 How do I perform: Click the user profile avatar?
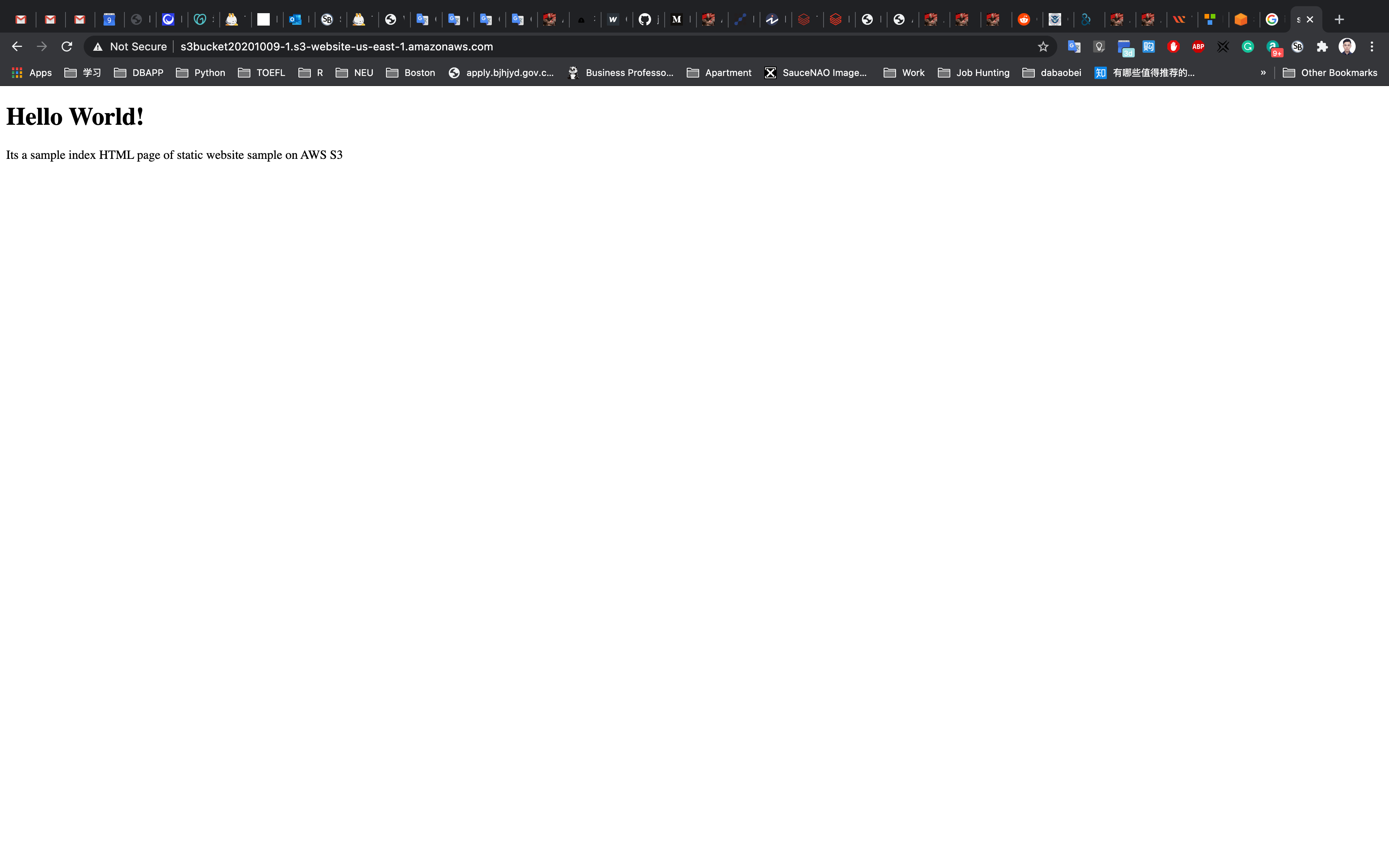1346,46
